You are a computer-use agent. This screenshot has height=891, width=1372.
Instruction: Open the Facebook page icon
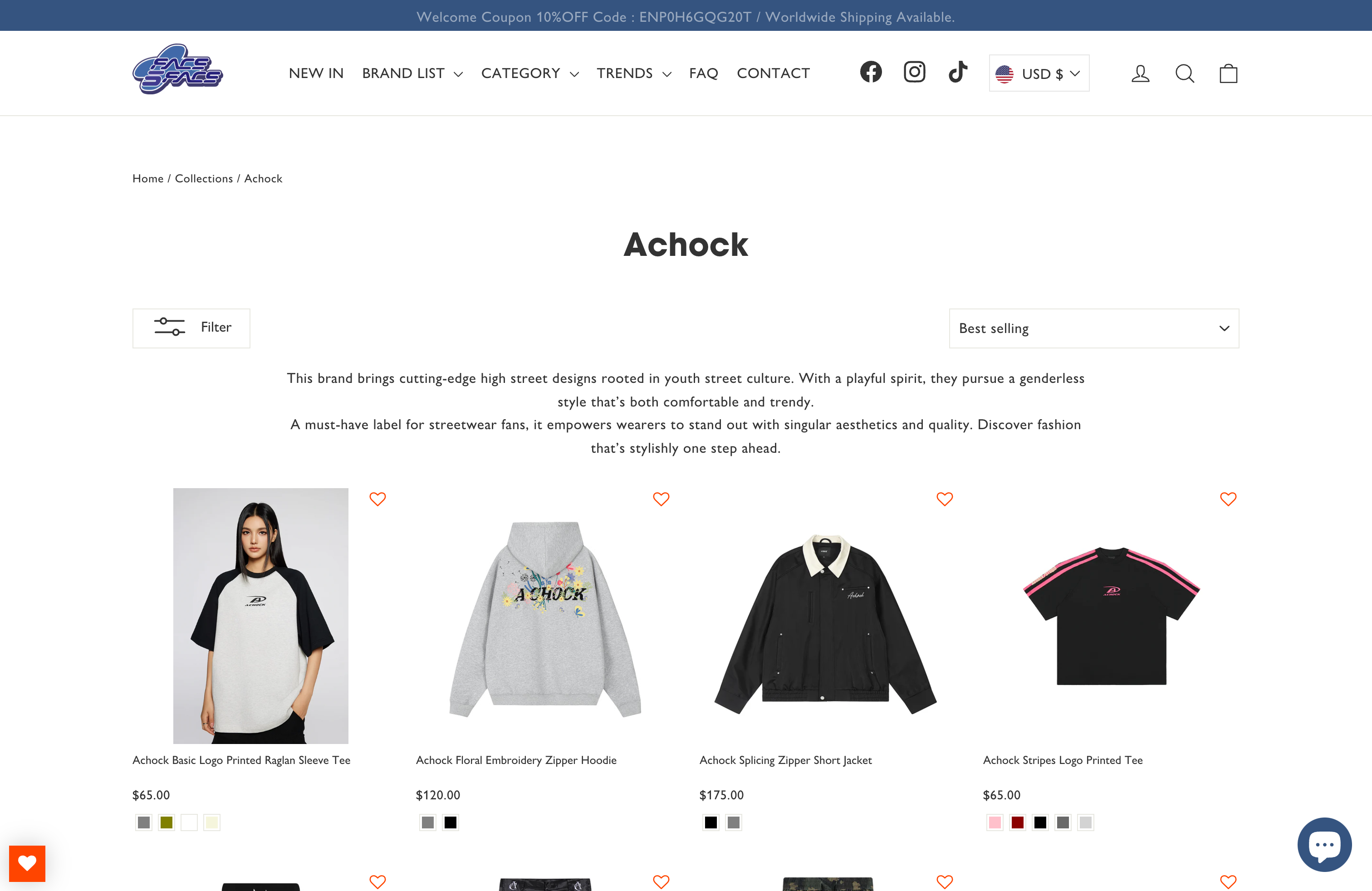point(871,72)
